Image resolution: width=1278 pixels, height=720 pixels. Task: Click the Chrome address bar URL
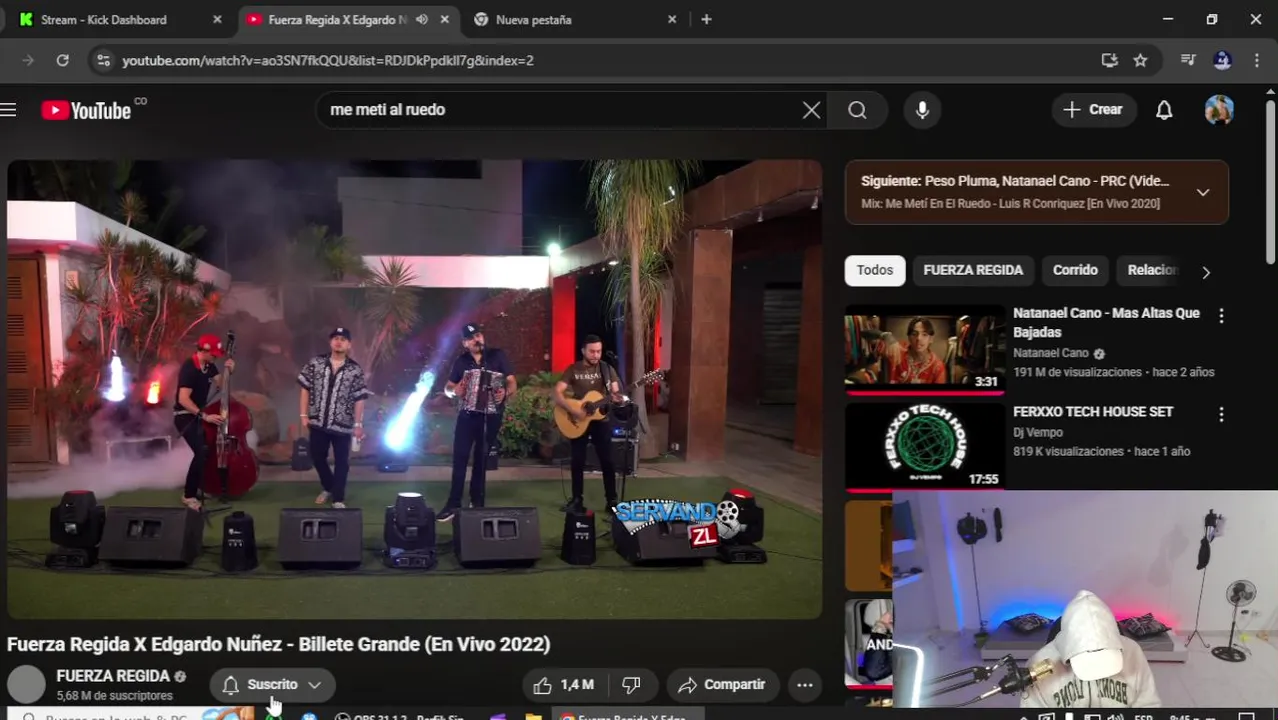coord(328,60)
